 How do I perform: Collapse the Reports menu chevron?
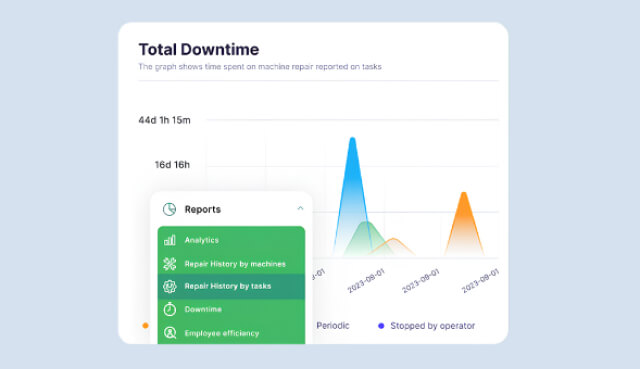tap(300, 208)
